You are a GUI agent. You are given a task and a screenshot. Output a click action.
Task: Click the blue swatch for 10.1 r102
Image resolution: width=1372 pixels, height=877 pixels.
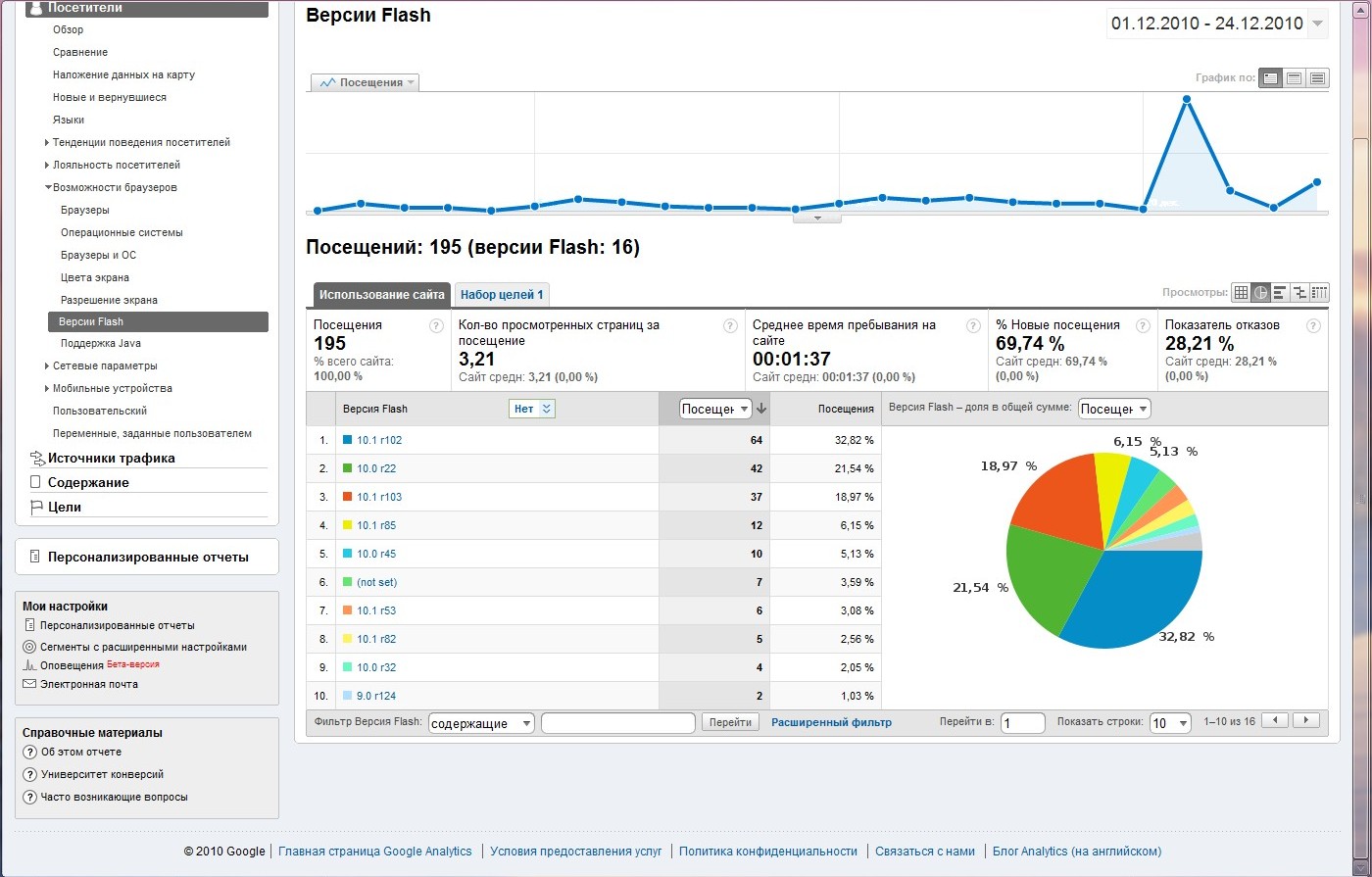pyautogui.click(x=347, y=440)
